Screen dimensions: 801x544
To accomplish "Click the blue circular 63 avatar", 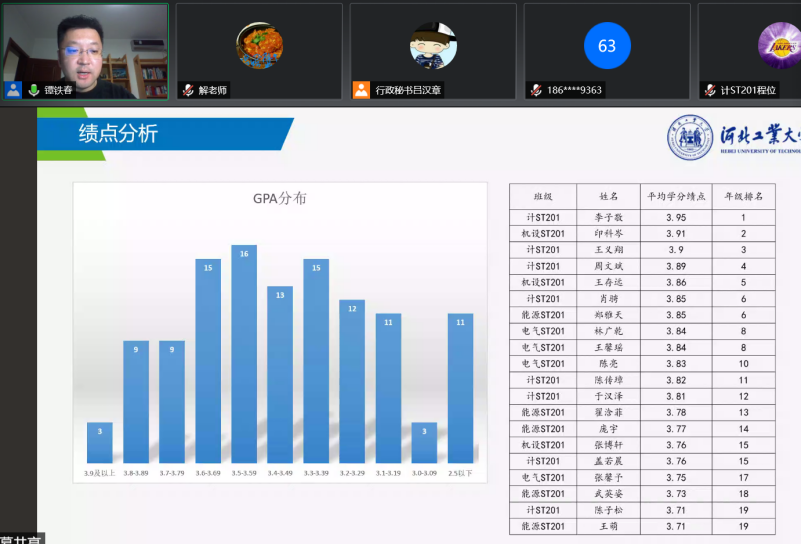I will click(607, 46).
